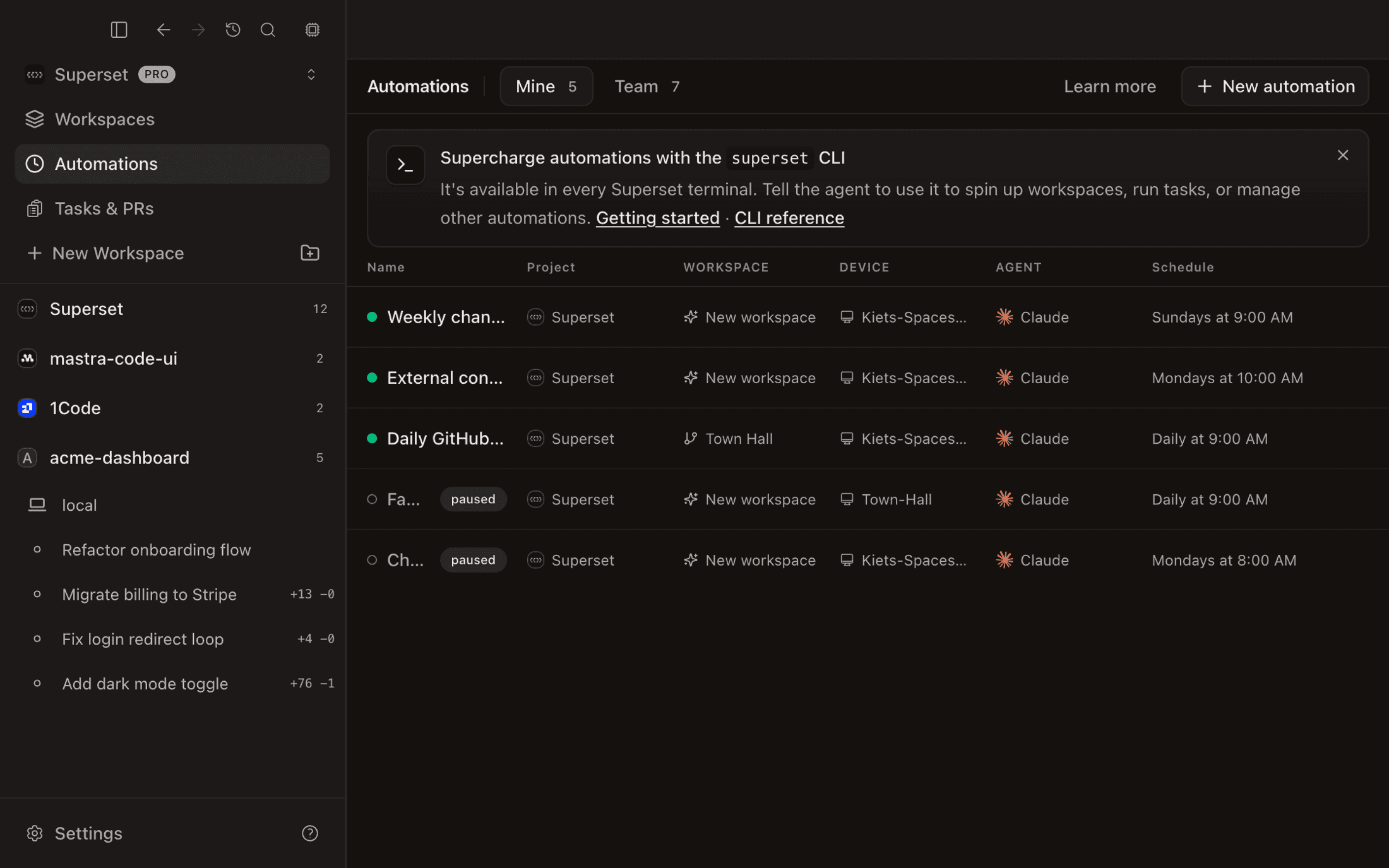Screen dimensions: 1389x868
Task: Switch to the Team tab
Action: pyautogui.click(x=647, y=86)
